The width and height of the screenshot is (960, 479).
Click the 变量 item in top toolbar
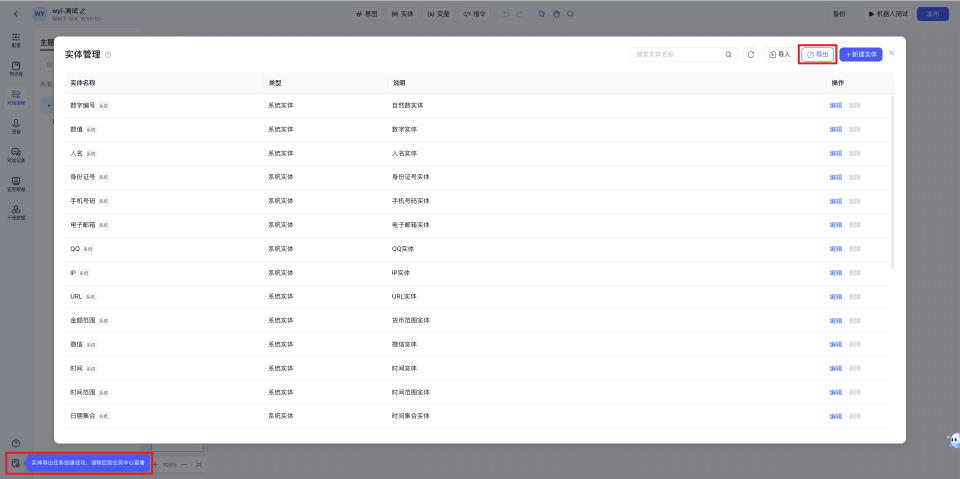439,14
